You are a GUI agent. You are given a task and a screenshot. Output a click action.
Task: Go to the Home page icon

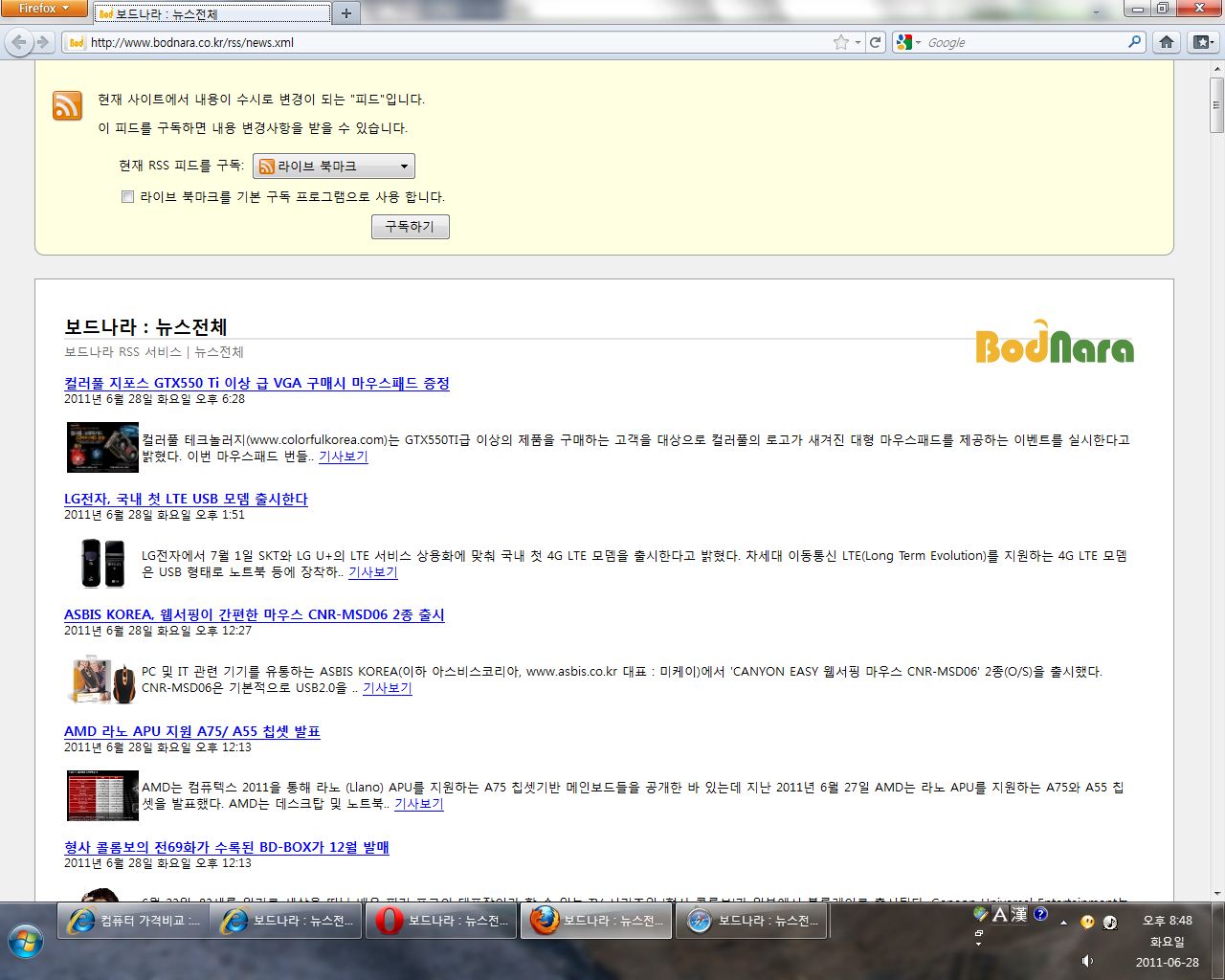[1166, 42]
